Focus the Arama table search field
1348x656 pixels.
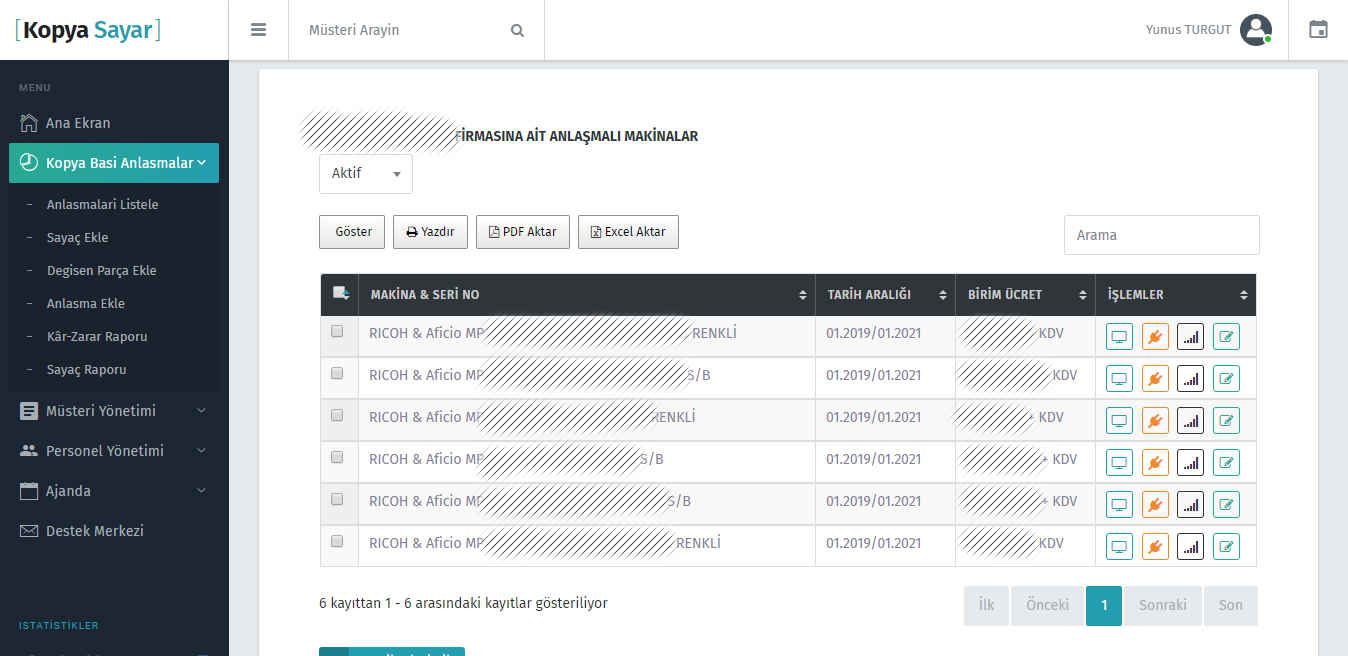click(1161, 235)
